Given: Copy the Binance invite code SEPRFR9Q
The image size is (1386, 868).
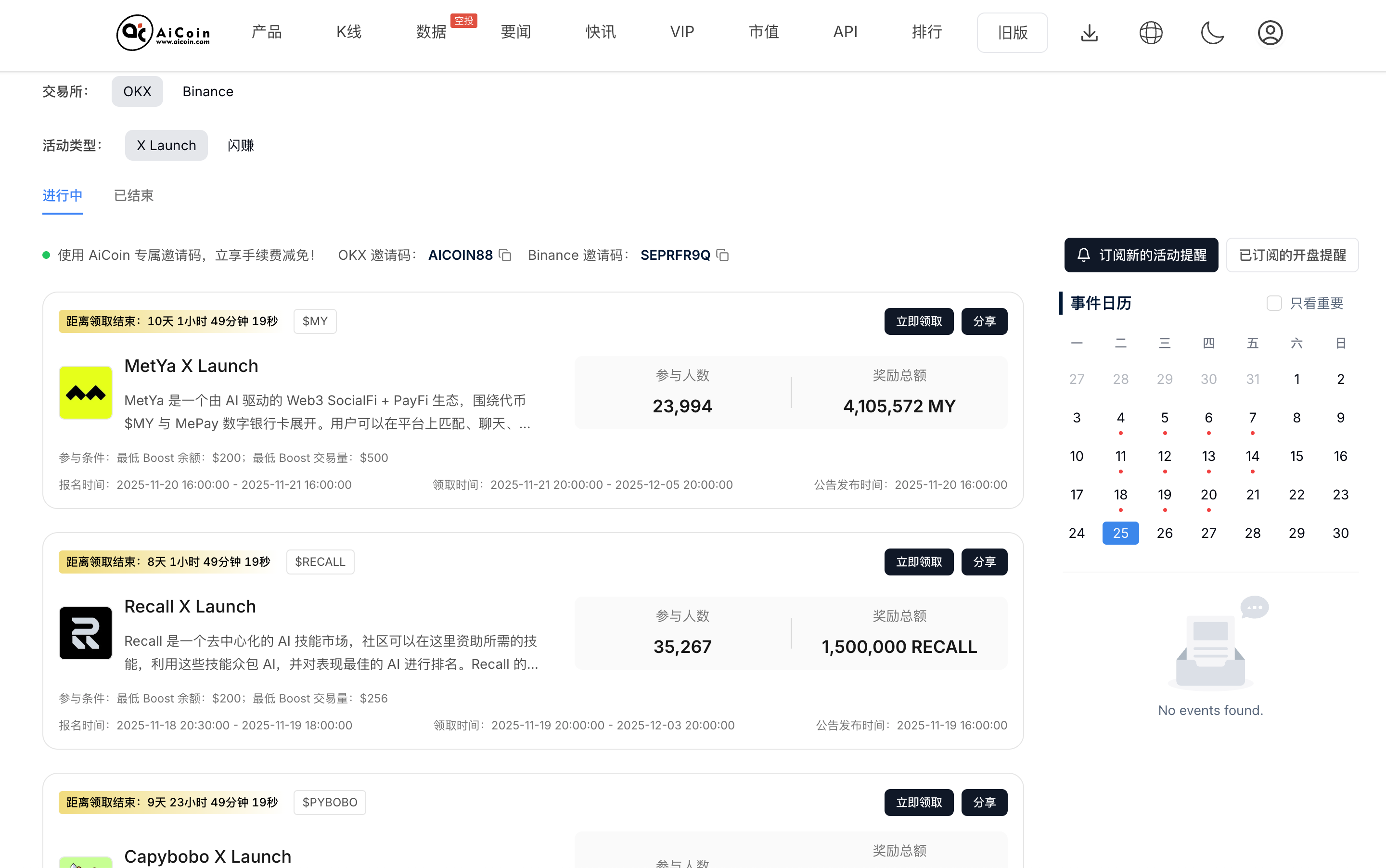Looking at the screenshot, I should tap(723, 255).
